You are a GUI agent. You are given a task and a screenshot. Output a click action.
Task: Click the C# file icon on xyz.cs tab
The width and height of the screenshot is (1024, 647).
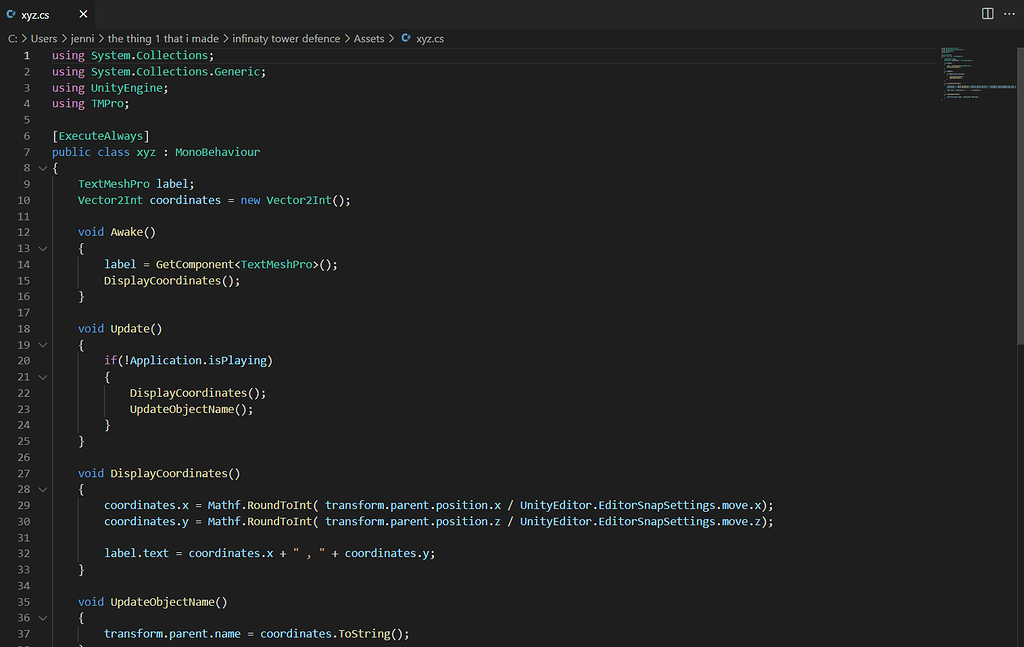point(11,14)
